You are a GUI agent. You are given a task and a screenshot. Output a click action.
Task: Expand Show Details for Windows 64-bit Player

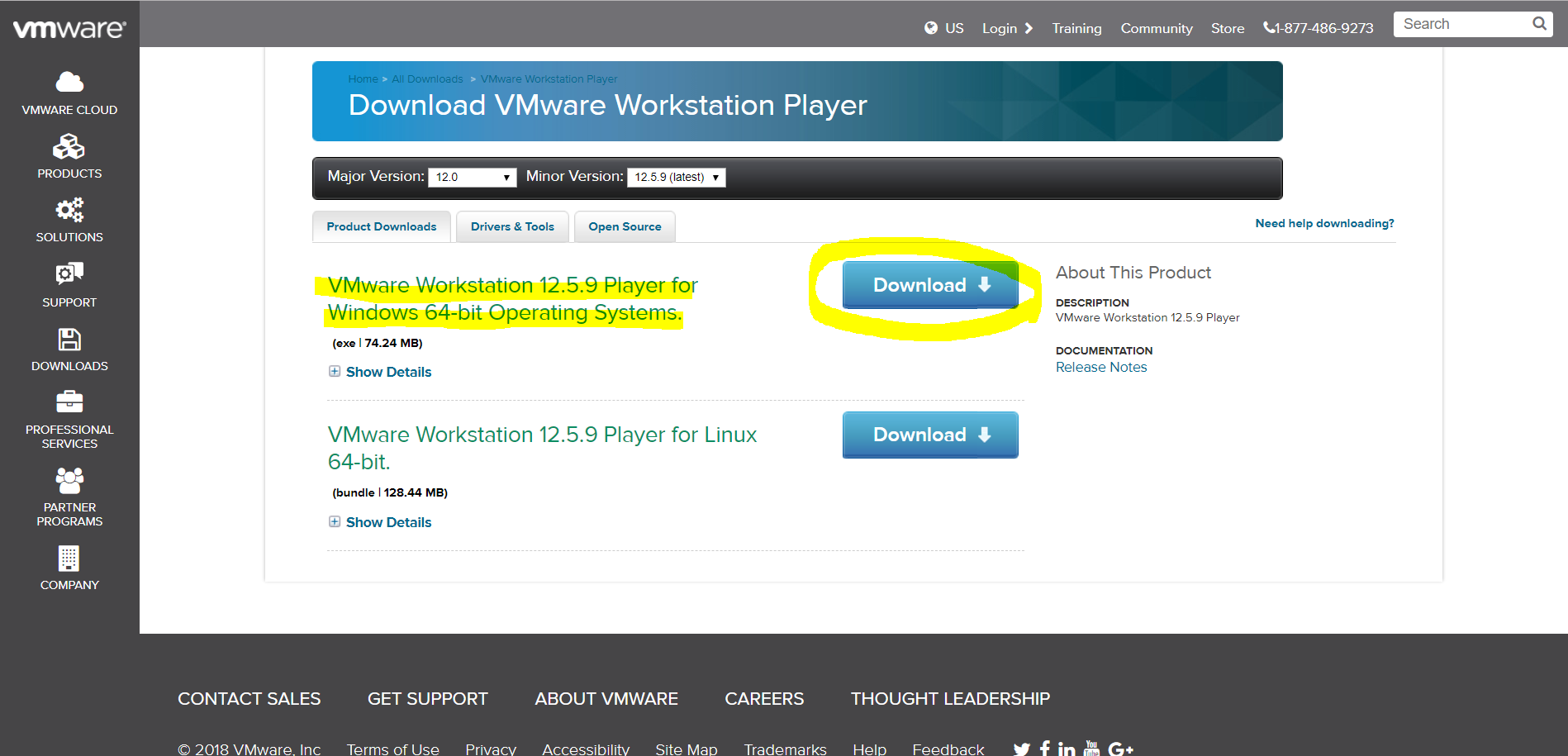coord(381,372)
